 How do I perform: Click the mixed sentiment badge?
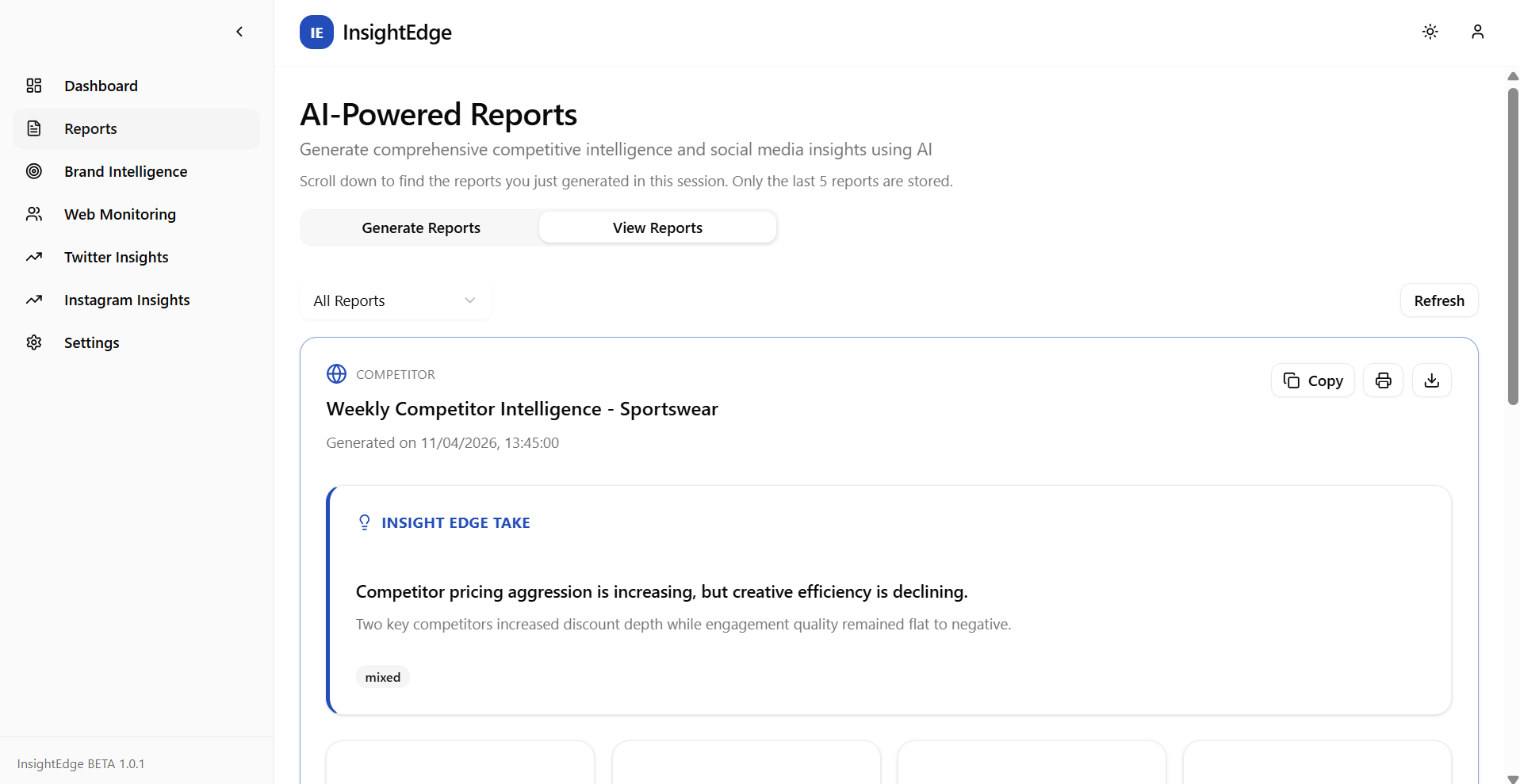382,677
